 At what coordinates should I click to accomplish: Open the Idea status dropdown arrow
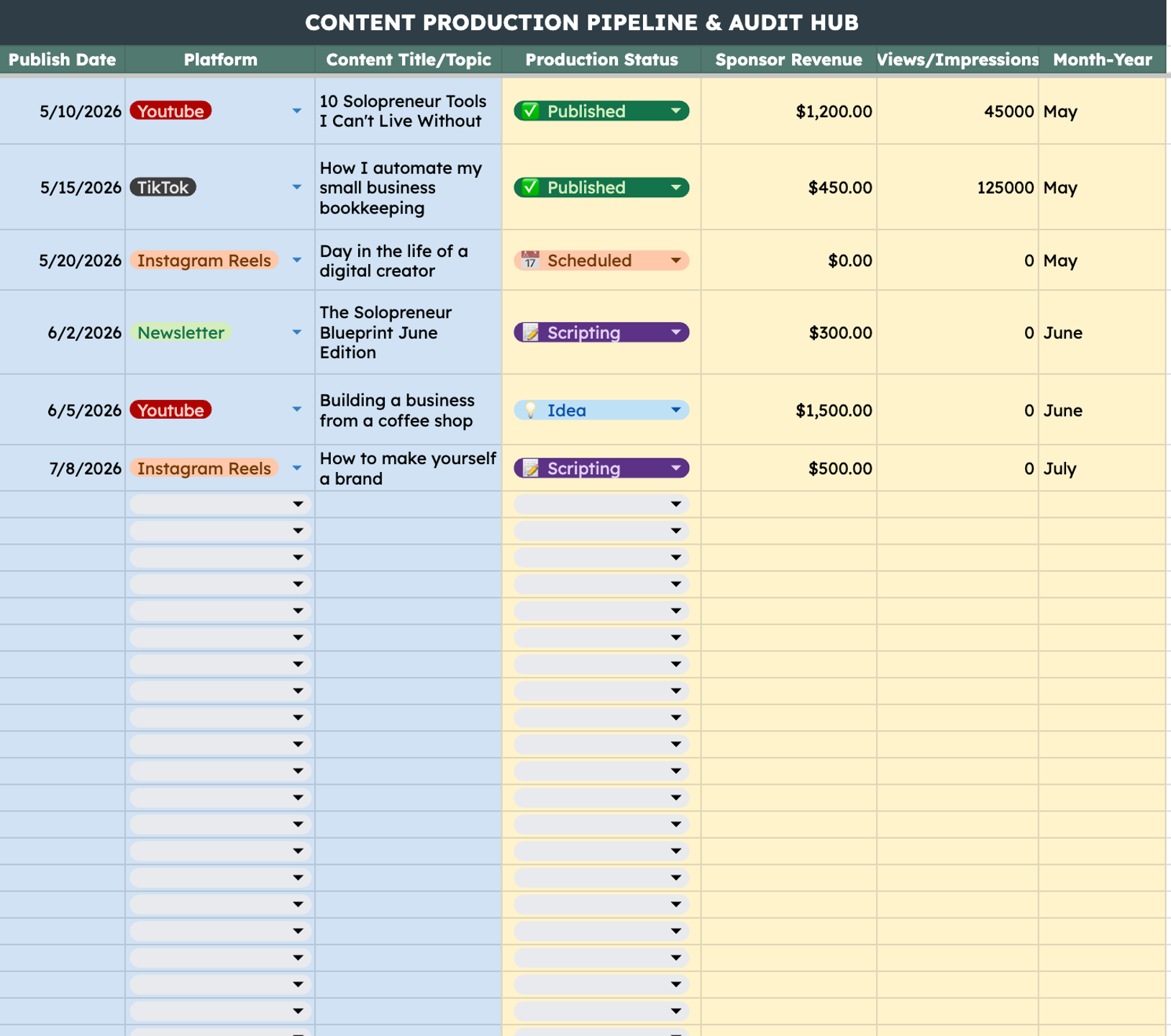click(675, 410)
